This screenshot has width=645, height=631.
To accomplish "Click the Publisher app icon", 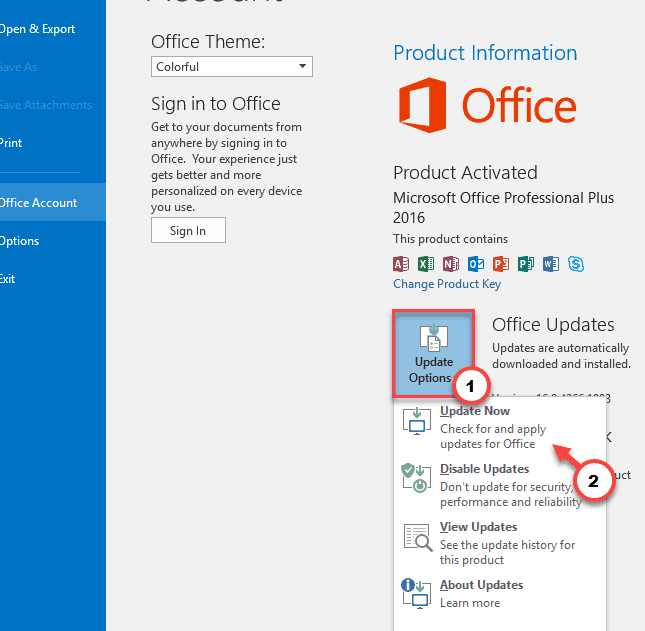I will coord(526,264).
